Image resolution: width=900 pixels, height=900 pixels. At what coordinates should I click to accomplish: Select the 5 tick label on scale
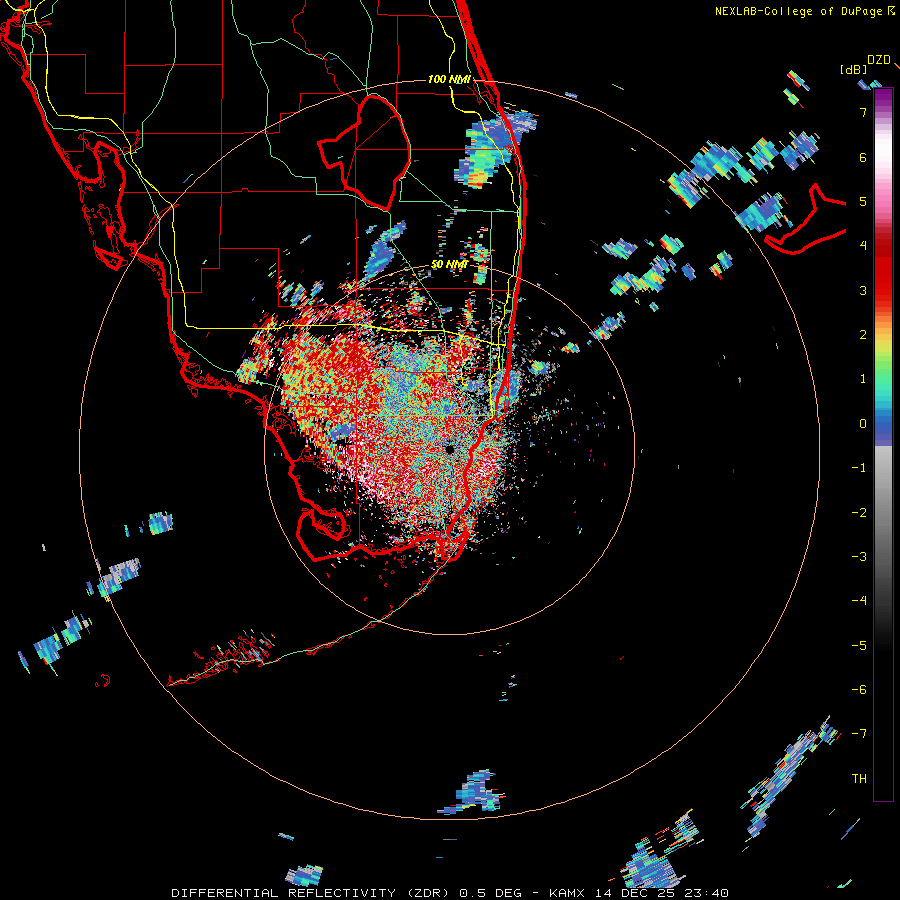(x=863, y=201)
